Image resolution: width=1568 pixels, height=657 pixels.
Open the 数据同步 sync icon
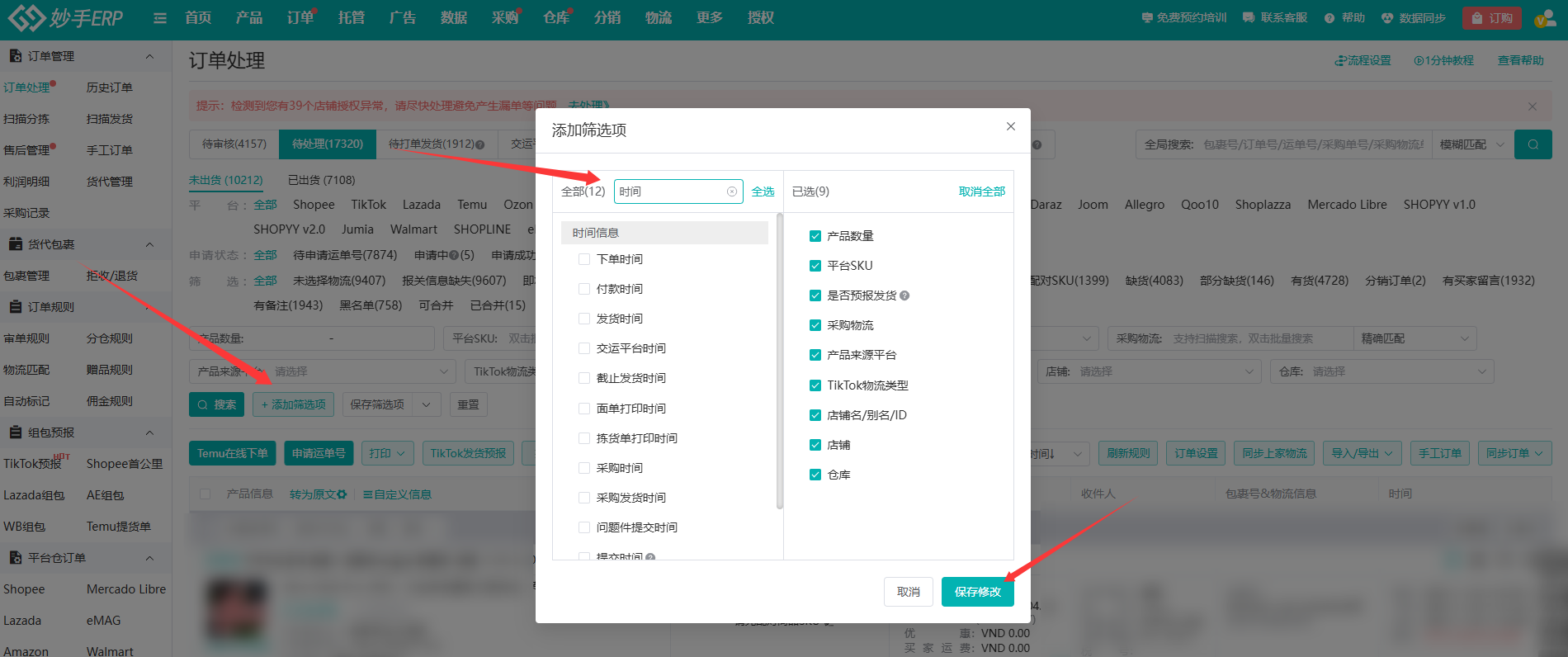pyautogui.click(x=1387, y=18)
